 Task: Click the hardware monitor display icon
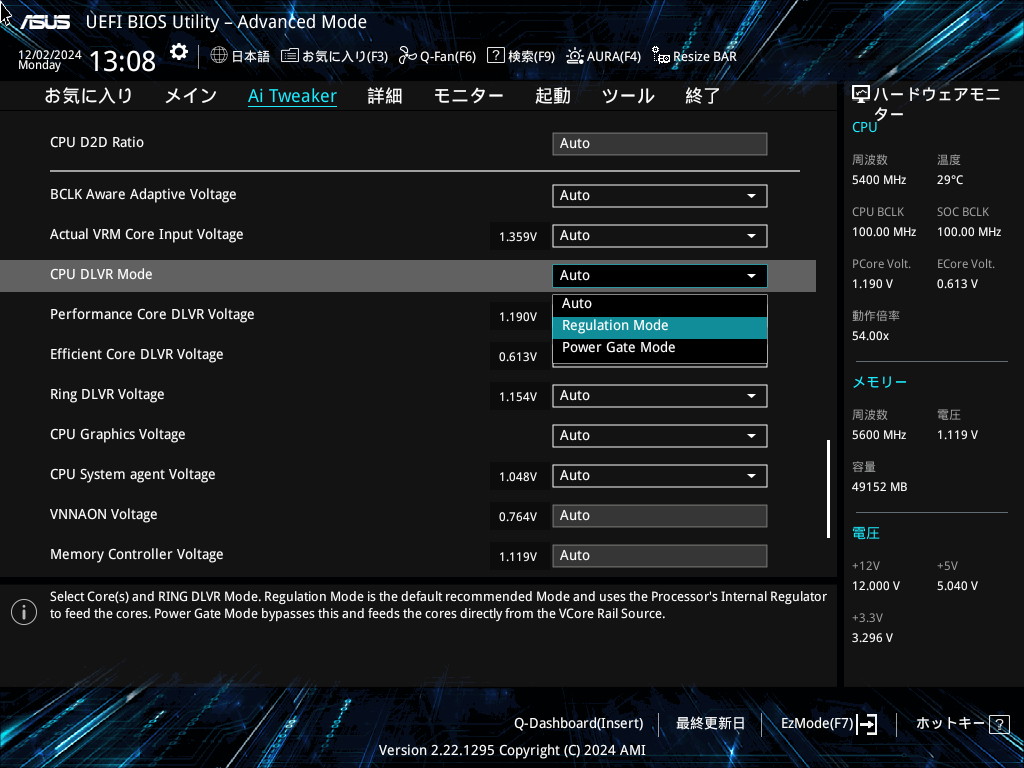861,95
